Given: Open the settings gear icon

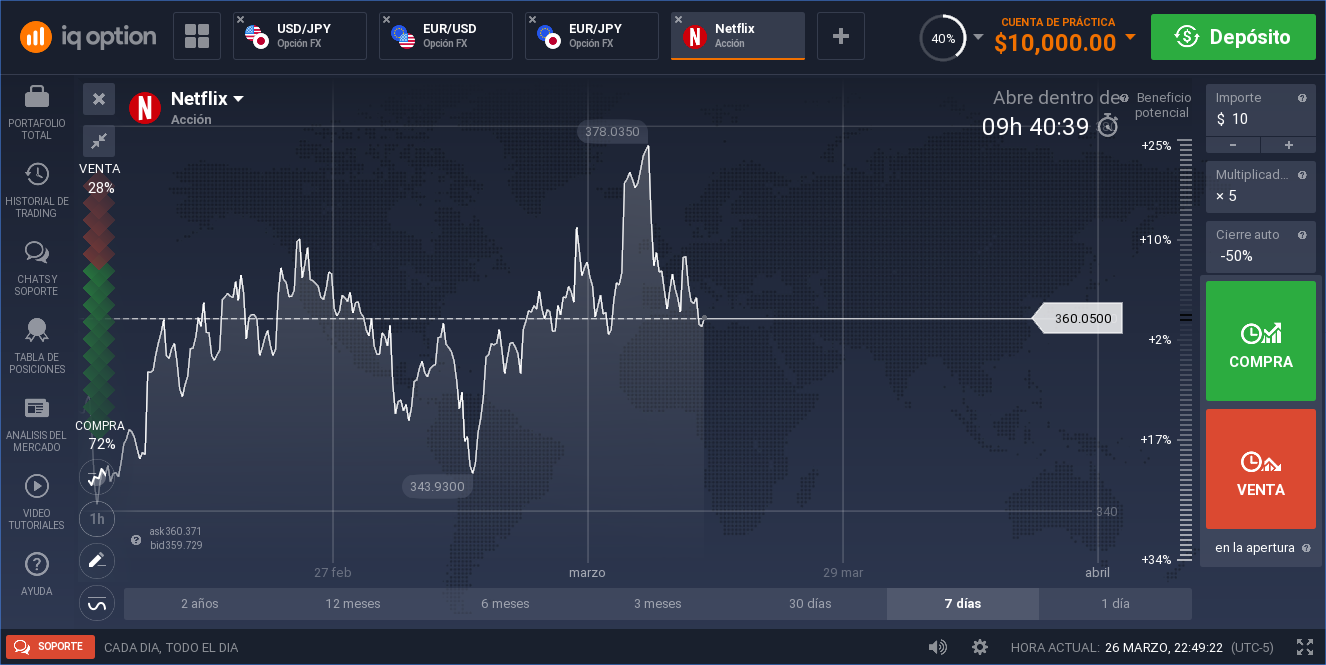Looking at the screenshot, I should (979, 647).
